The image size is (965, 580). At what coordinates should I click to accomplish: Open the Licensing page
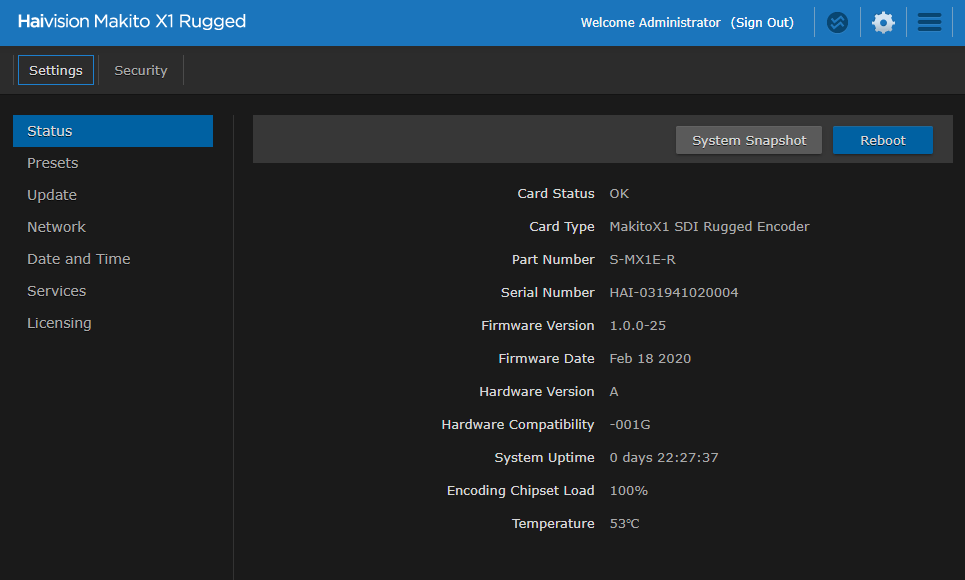pos(59,322)
